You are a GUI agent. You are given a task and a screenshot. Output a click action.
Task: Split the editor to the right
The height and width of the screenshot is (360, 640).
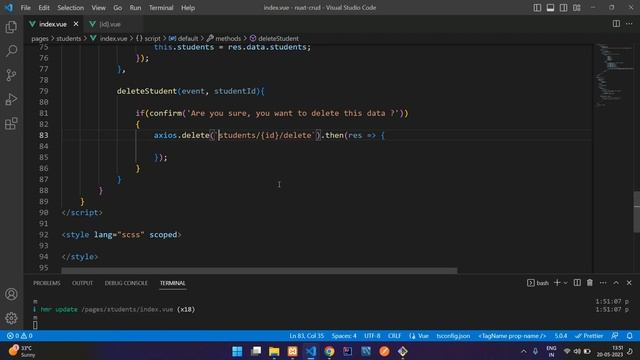tap(616, 24)
